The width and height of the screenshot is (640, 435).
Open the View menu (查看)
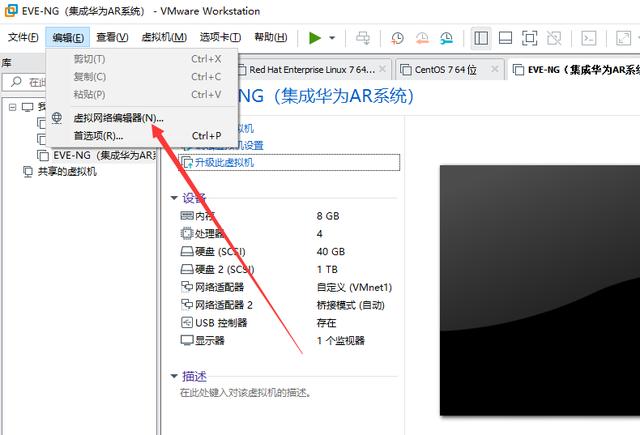(x=112, y=38)
